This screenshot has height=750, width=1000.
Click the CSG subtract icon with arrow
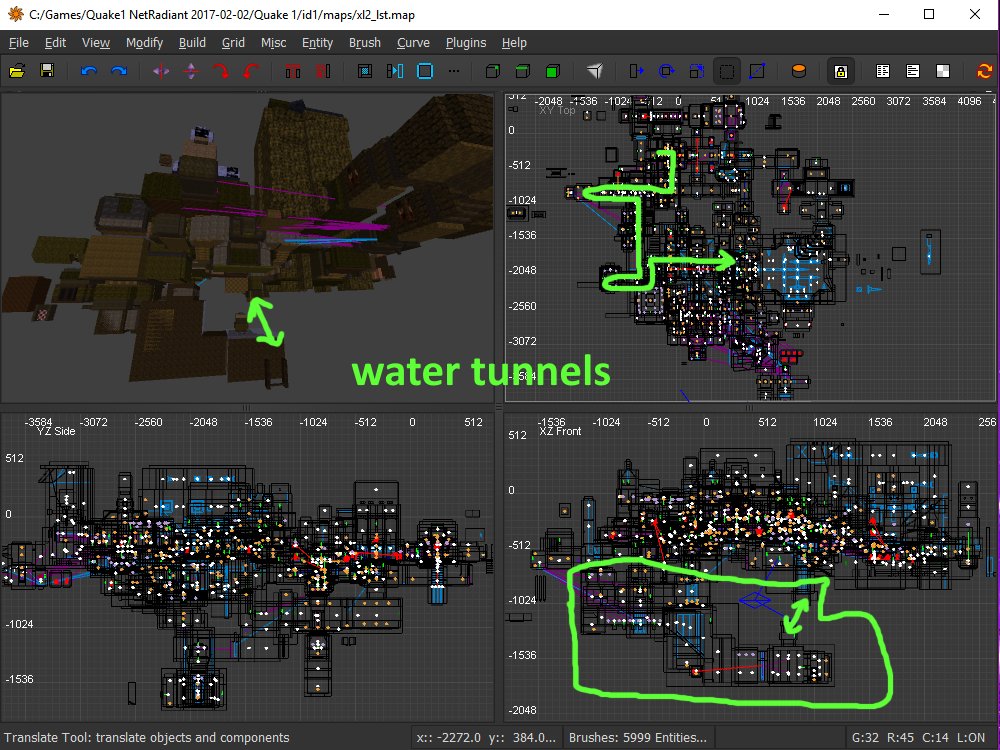point(395,71)
